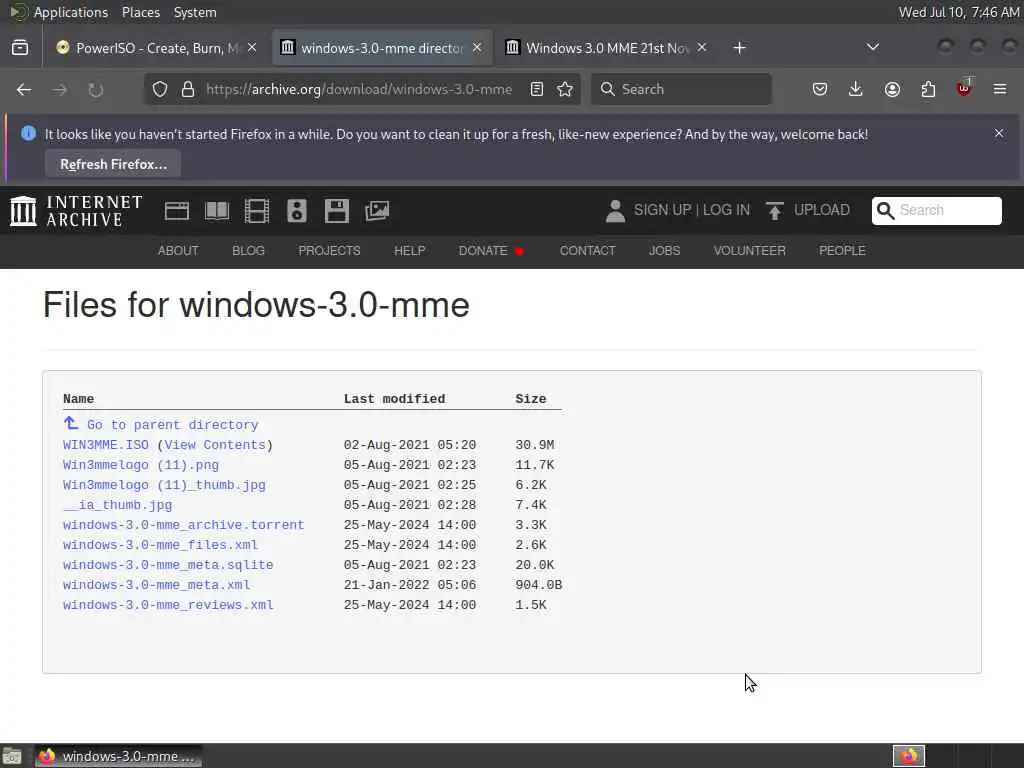
Task: Open __ia_thumb.jpg file link
Action: (x=118, y=505)
